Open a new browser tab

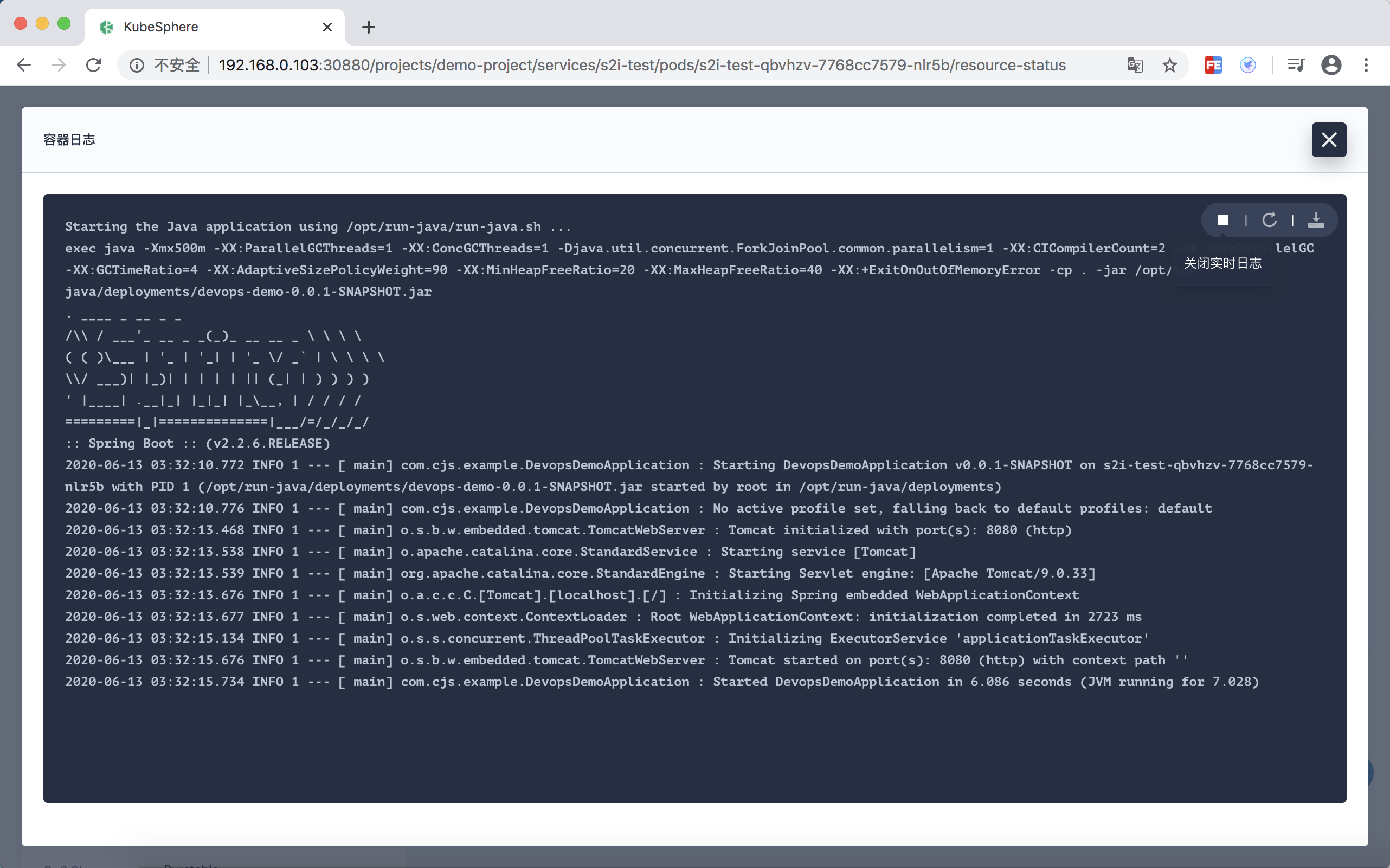368,27
